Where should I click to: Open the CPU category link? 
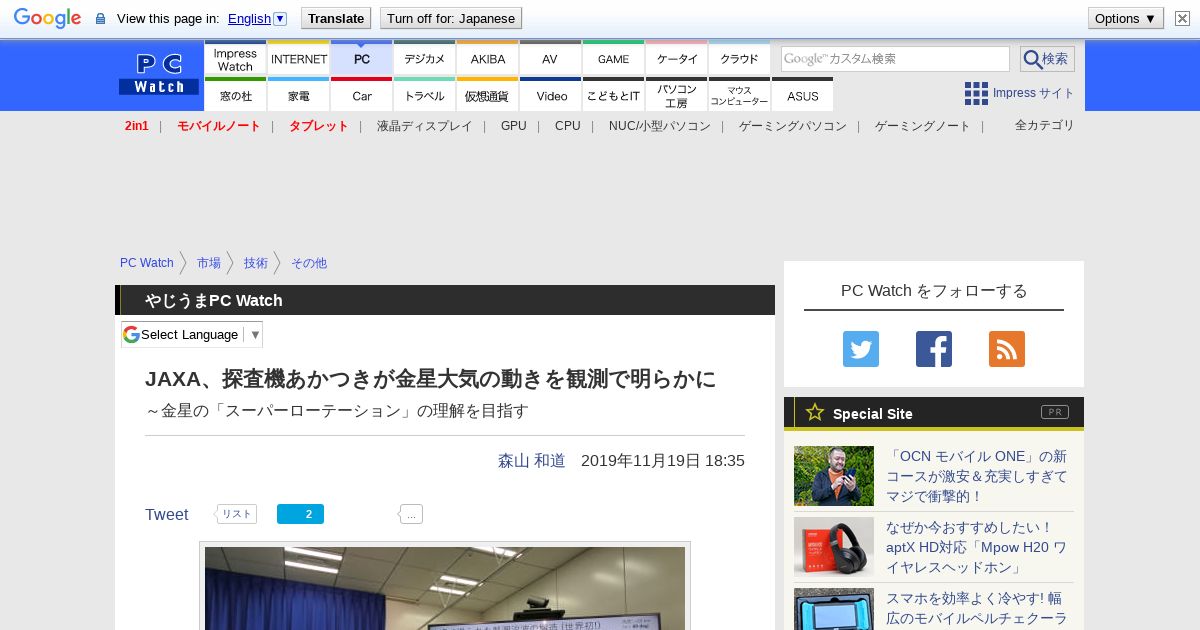pos(568,126)
